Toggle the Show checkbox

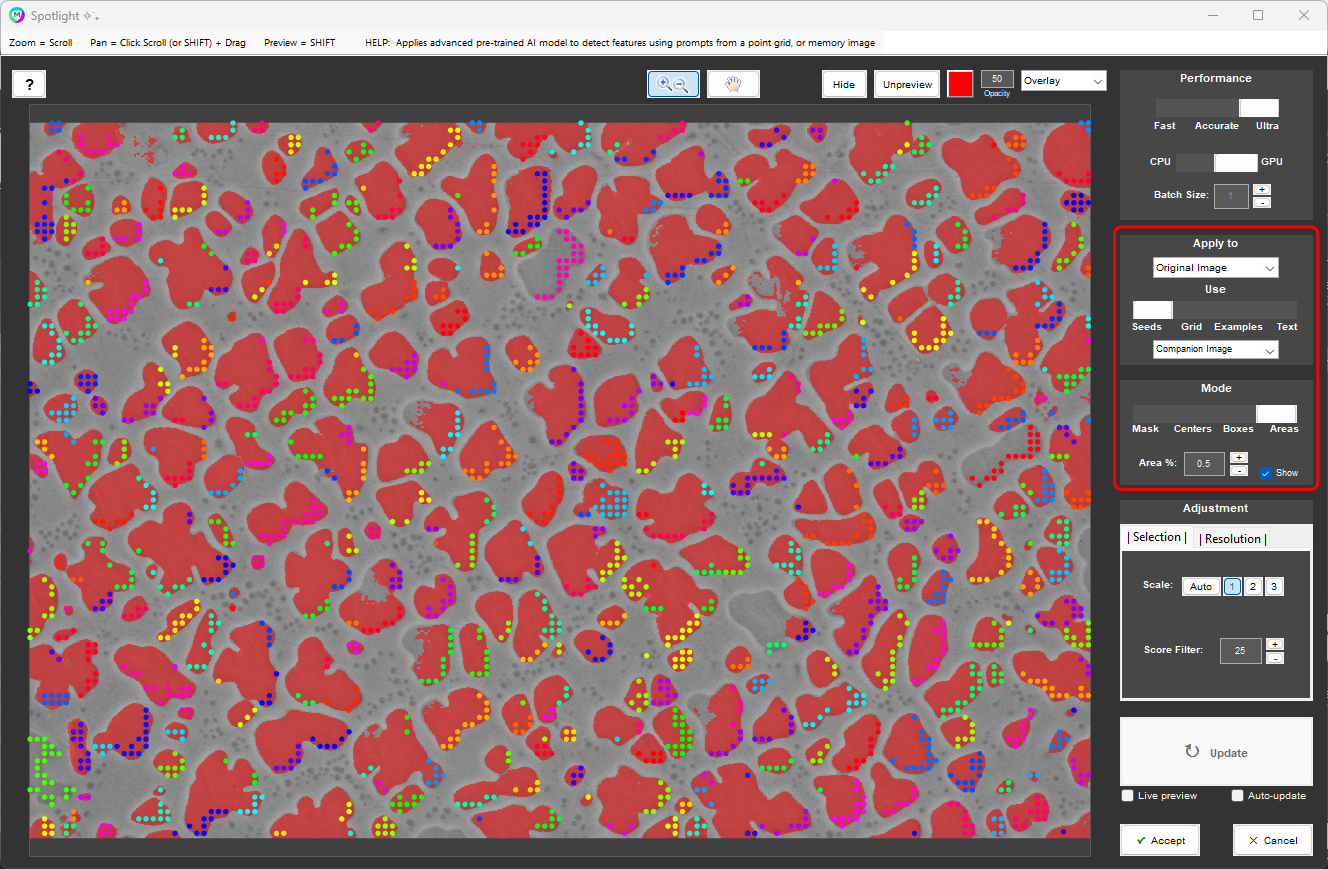pyautogui.click(x=1265, y=473)
